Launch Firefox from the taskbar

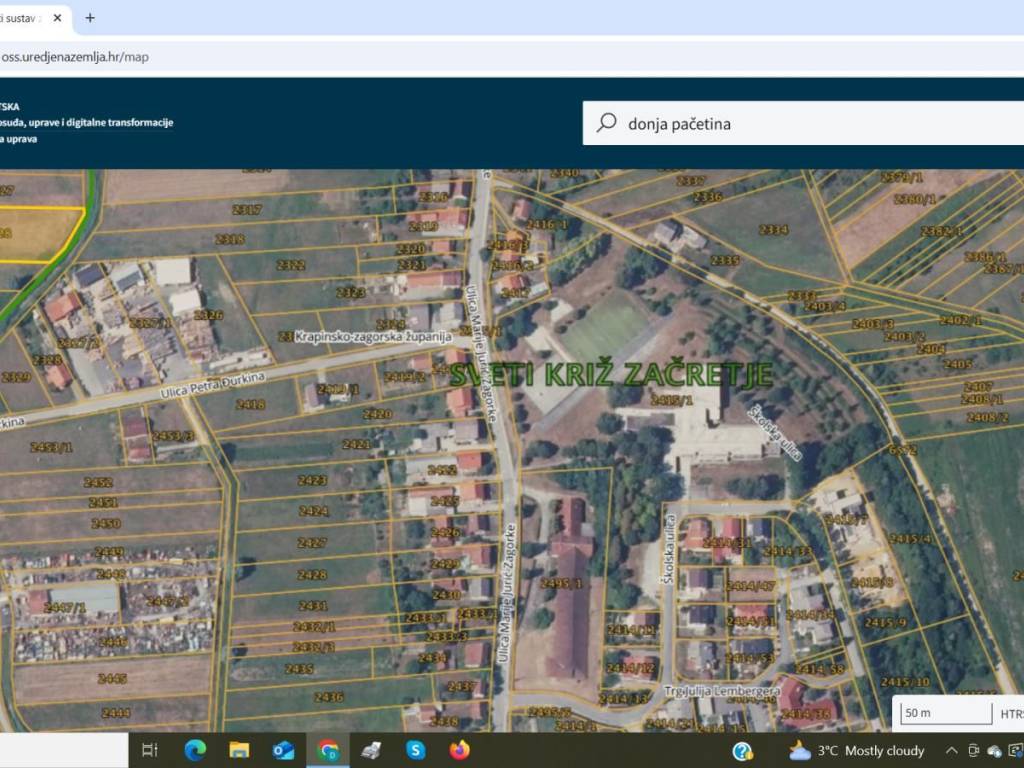(x=460, y=750)
